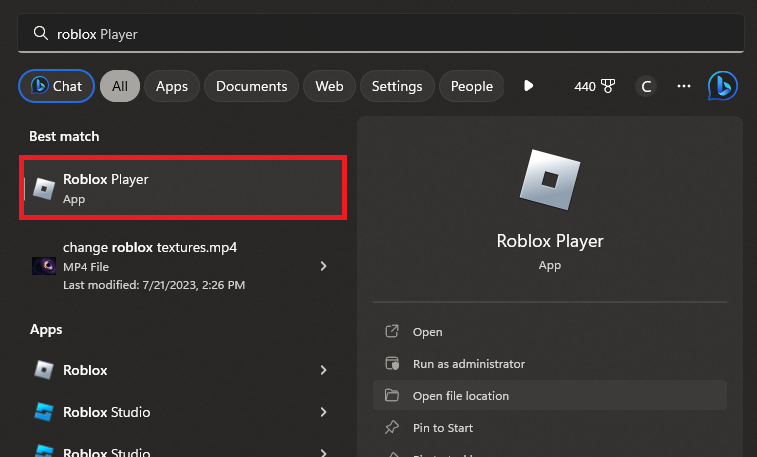Open the Bing Chat filter
757x457 pixels.
tap(56, 86)
